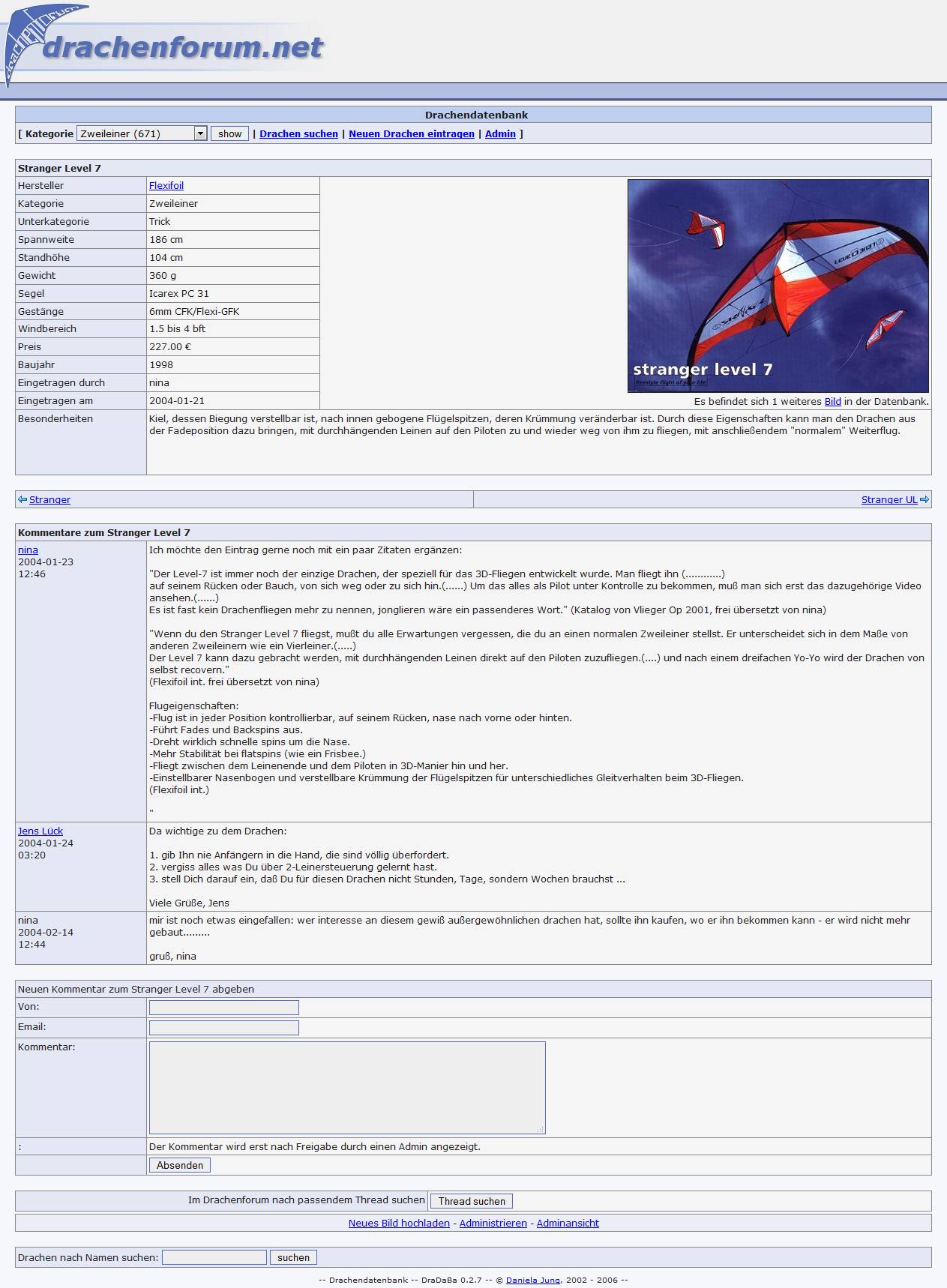
Task: Open the Flexifoil manufacturer link
Action: click(166, 185)
